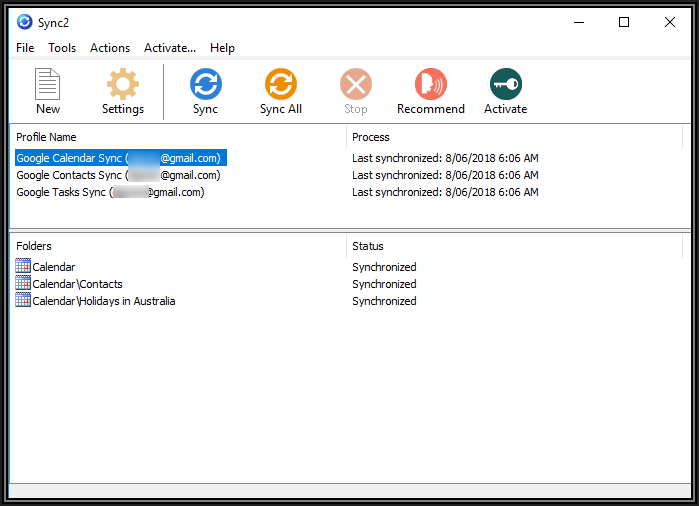Click the Stop toolbar icon
699x506 pixels.
pyautogui.click(x=356, y=84)
